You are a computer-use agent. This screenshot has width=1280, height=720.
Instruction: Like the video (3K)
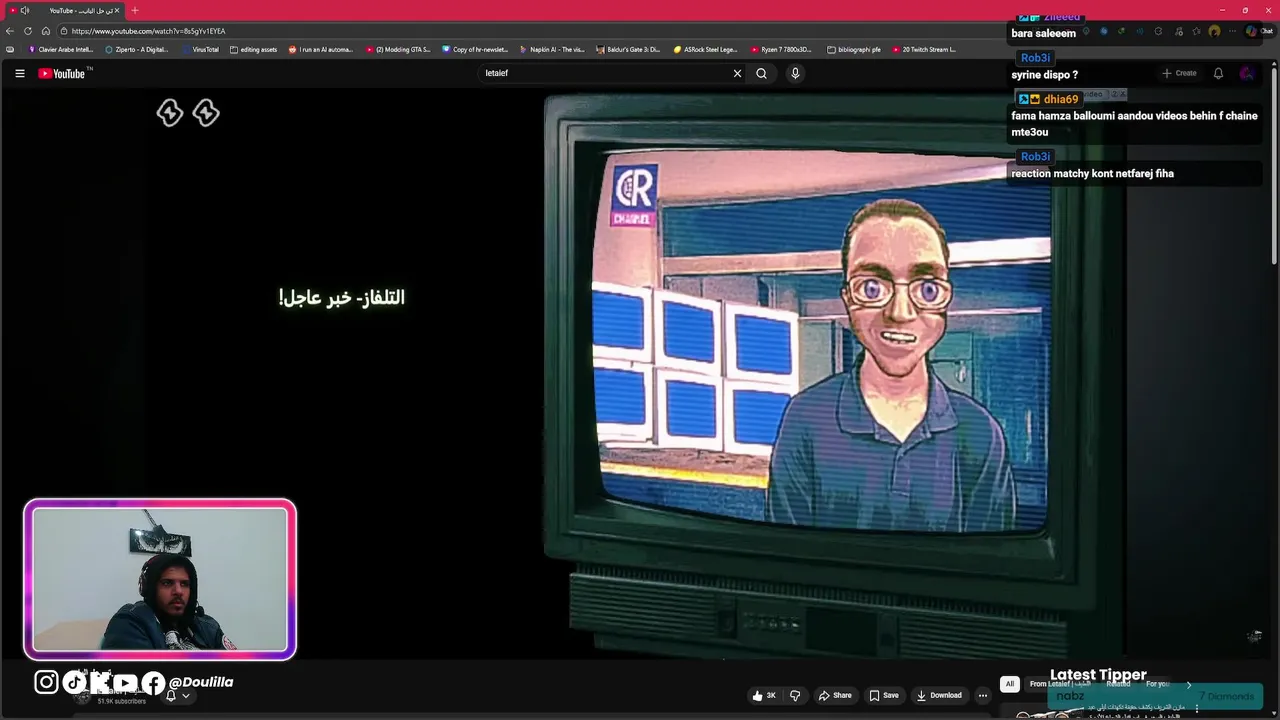[x=764, y=695]
